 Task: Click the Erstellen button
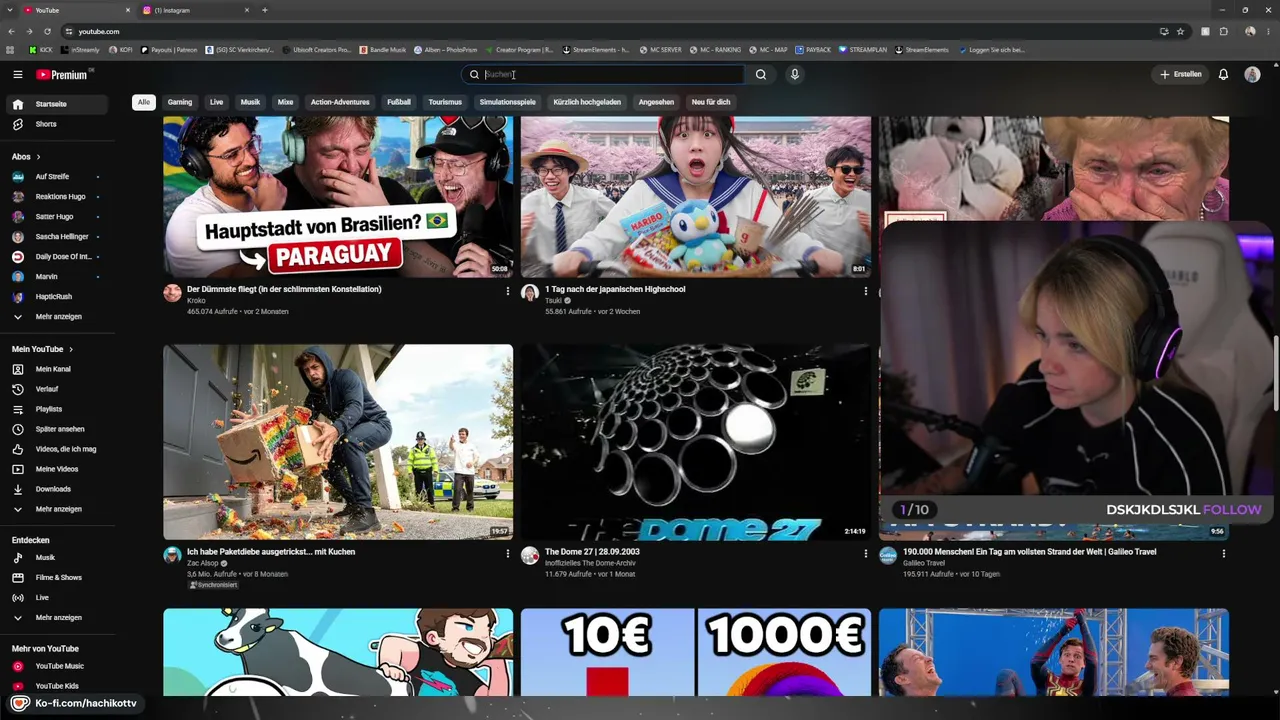[1180, 74]
